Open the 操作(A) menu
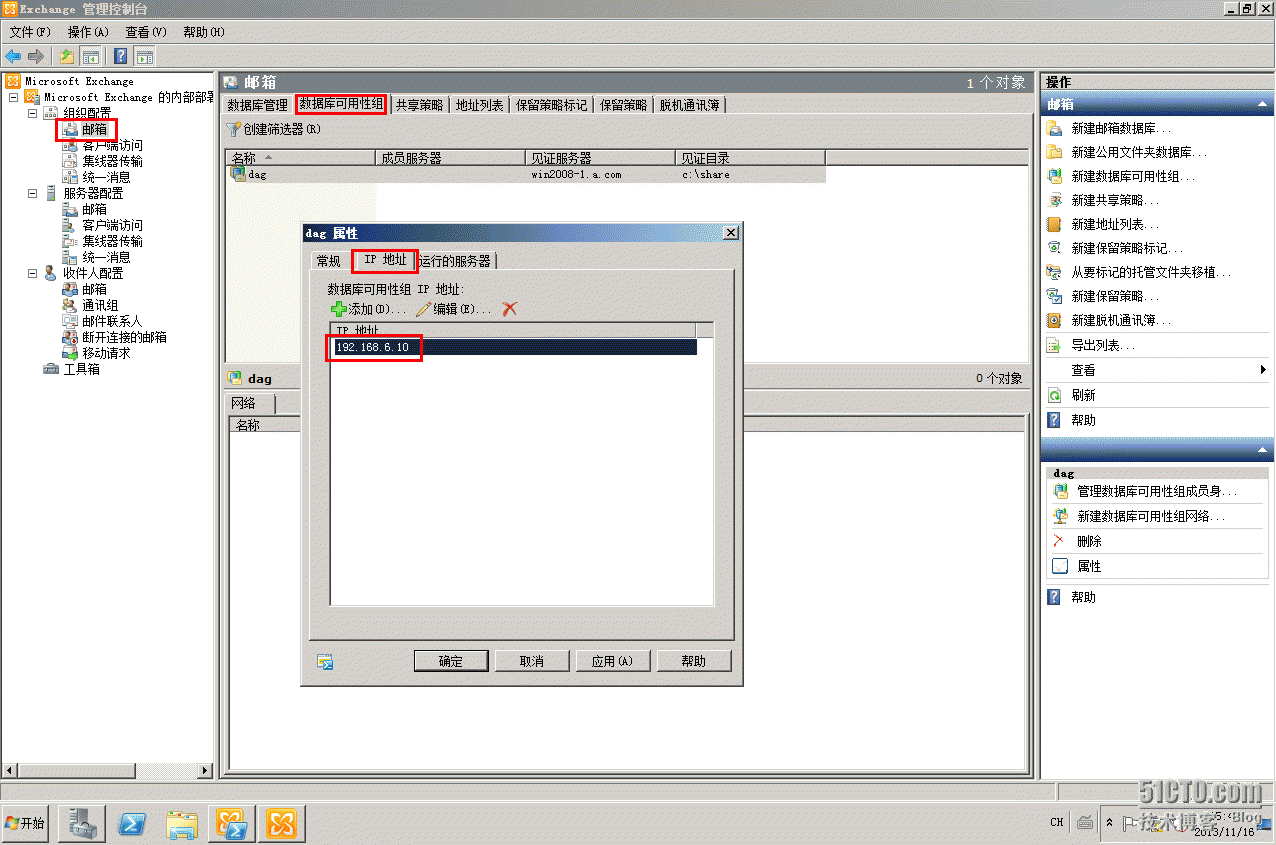 88,32
